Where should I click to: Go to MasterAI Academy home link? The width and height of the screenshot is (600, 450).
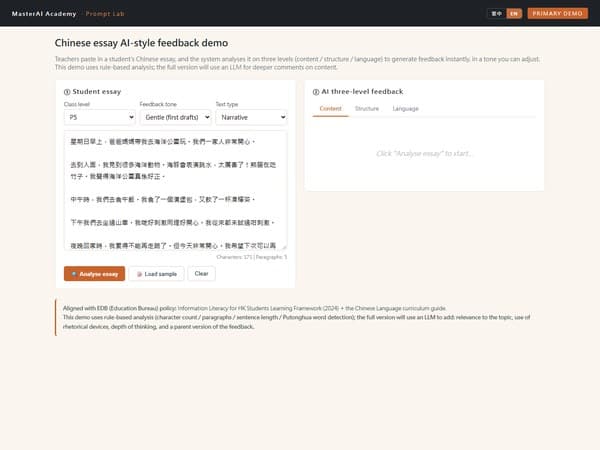point(44,14)
